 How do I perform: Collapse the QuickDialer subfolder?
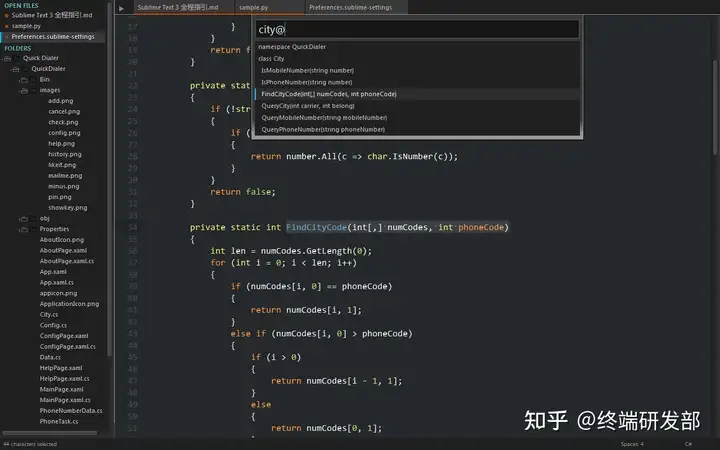16,69
